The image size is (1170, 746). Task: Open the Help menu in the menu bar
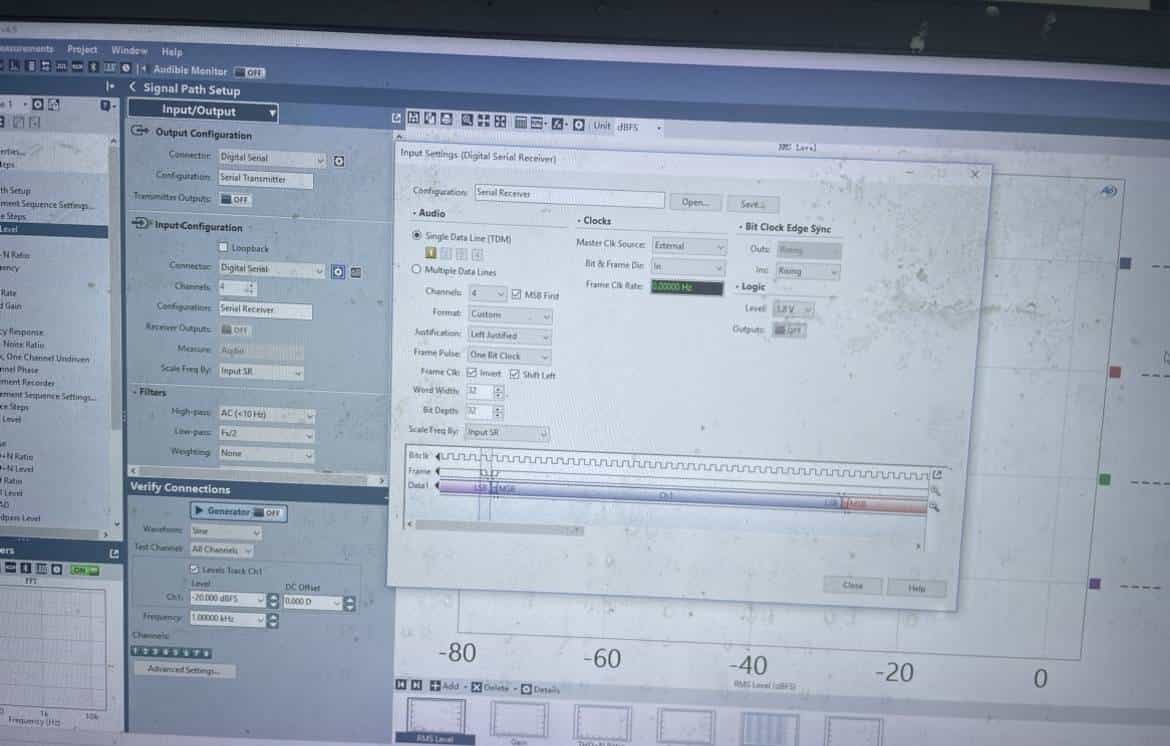point(172,51)
